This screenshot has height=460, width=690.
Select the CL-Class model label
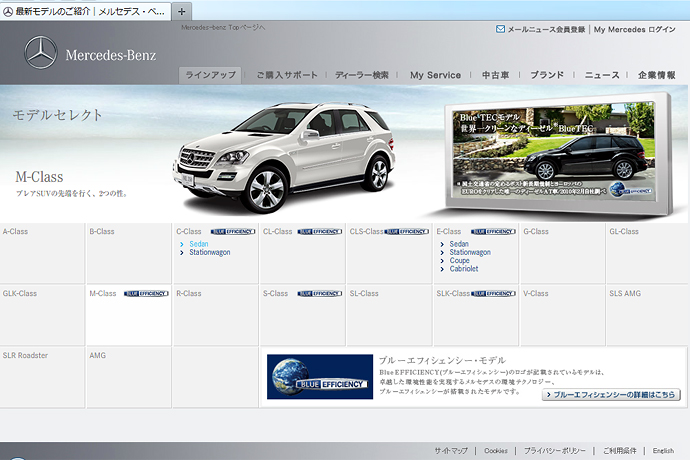(x=278, y=232)
